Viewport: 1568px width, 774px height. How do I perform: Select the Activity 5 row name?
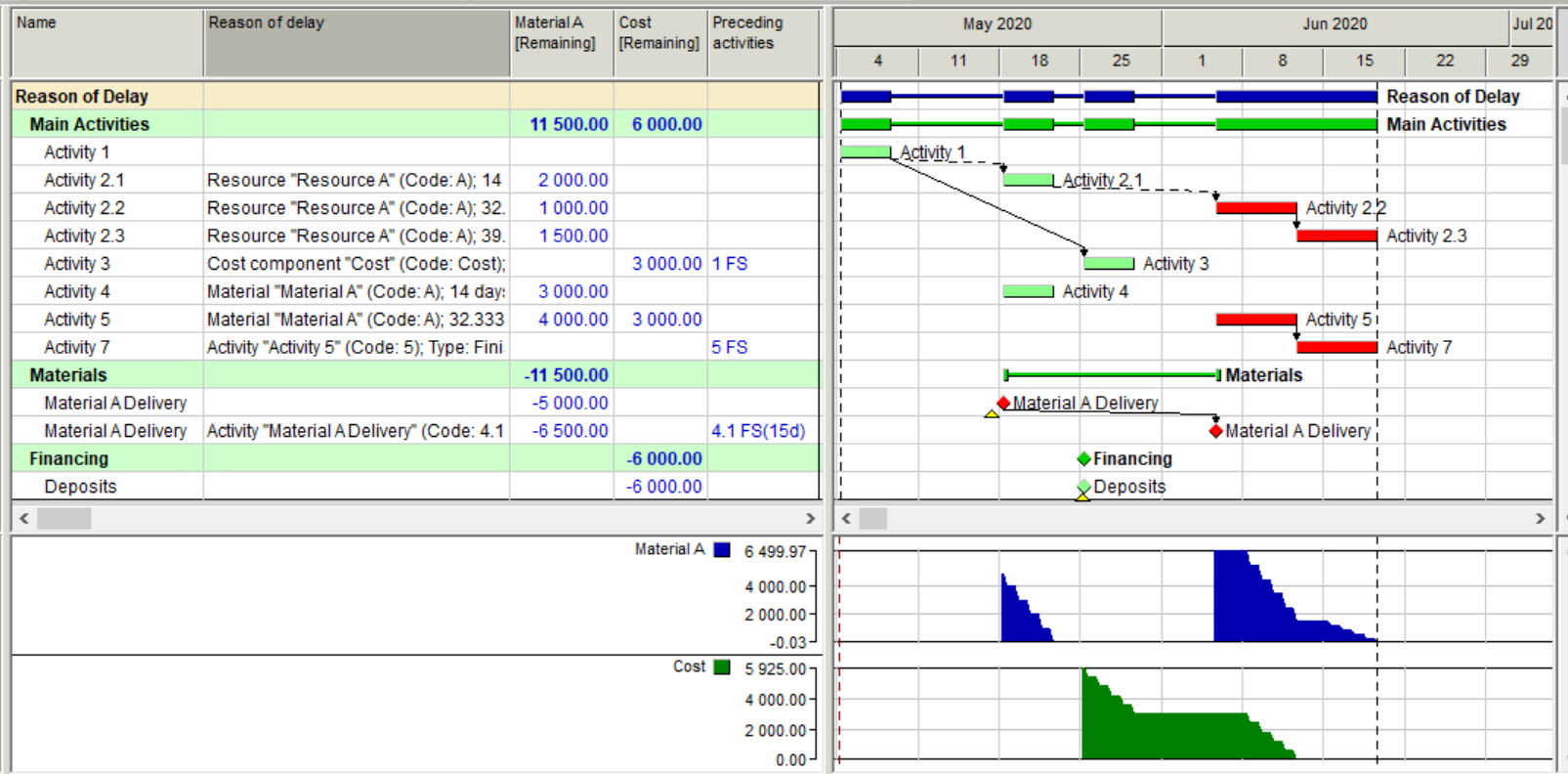point(77,320)
